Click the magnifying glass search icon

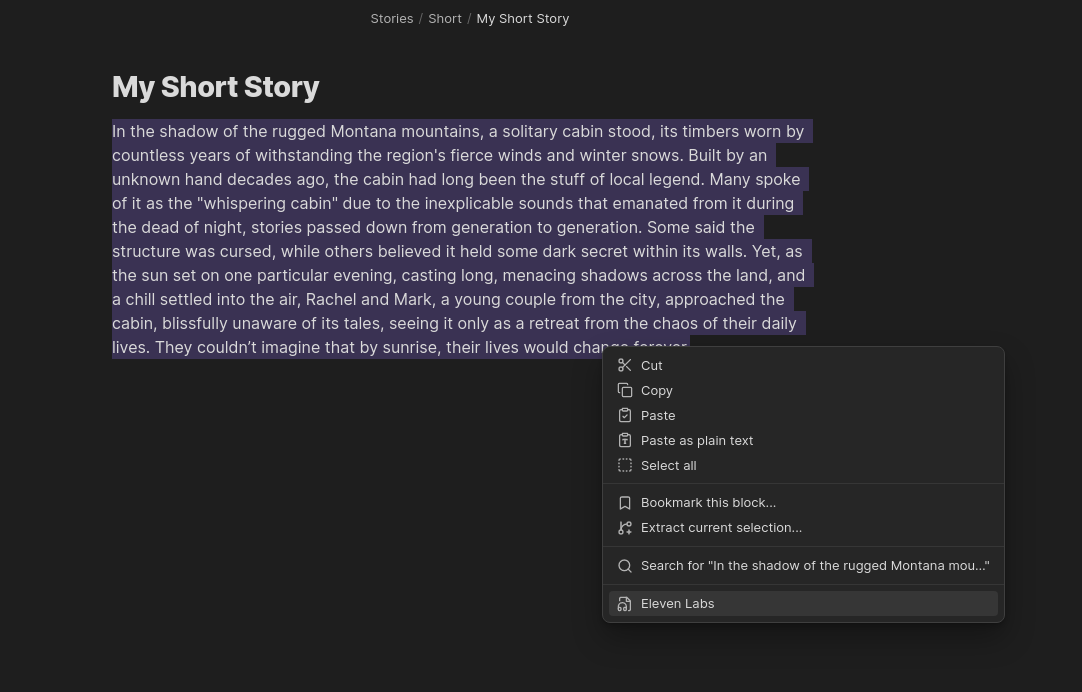click(624, 566)
